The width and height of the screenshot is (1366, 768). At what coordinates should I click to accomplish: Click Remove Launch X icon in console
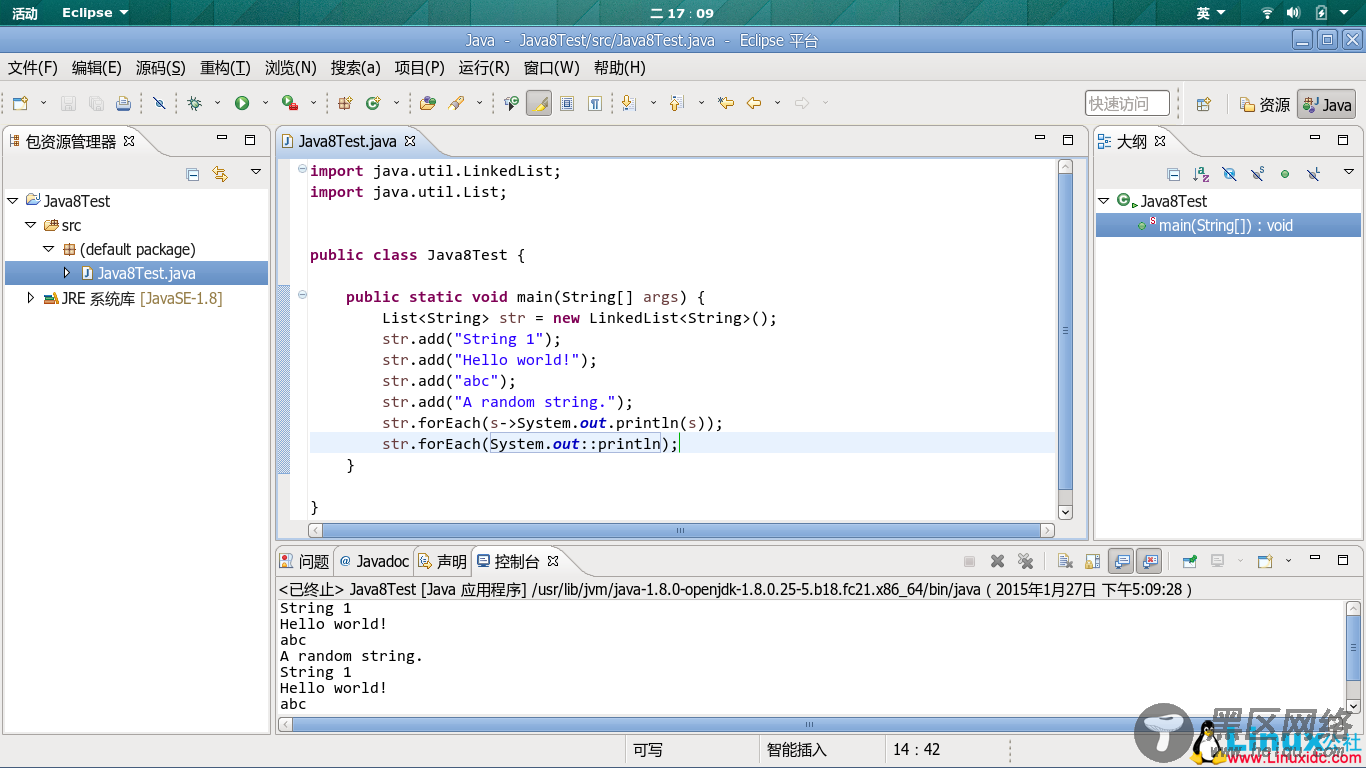coord(997,562)
